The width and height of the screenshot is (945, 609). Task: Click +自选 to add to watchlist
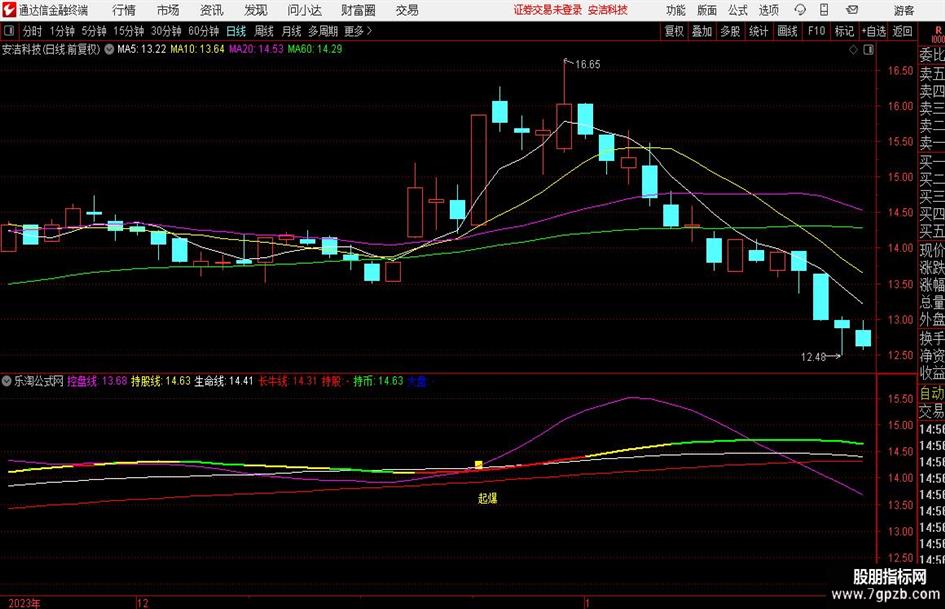874,31
